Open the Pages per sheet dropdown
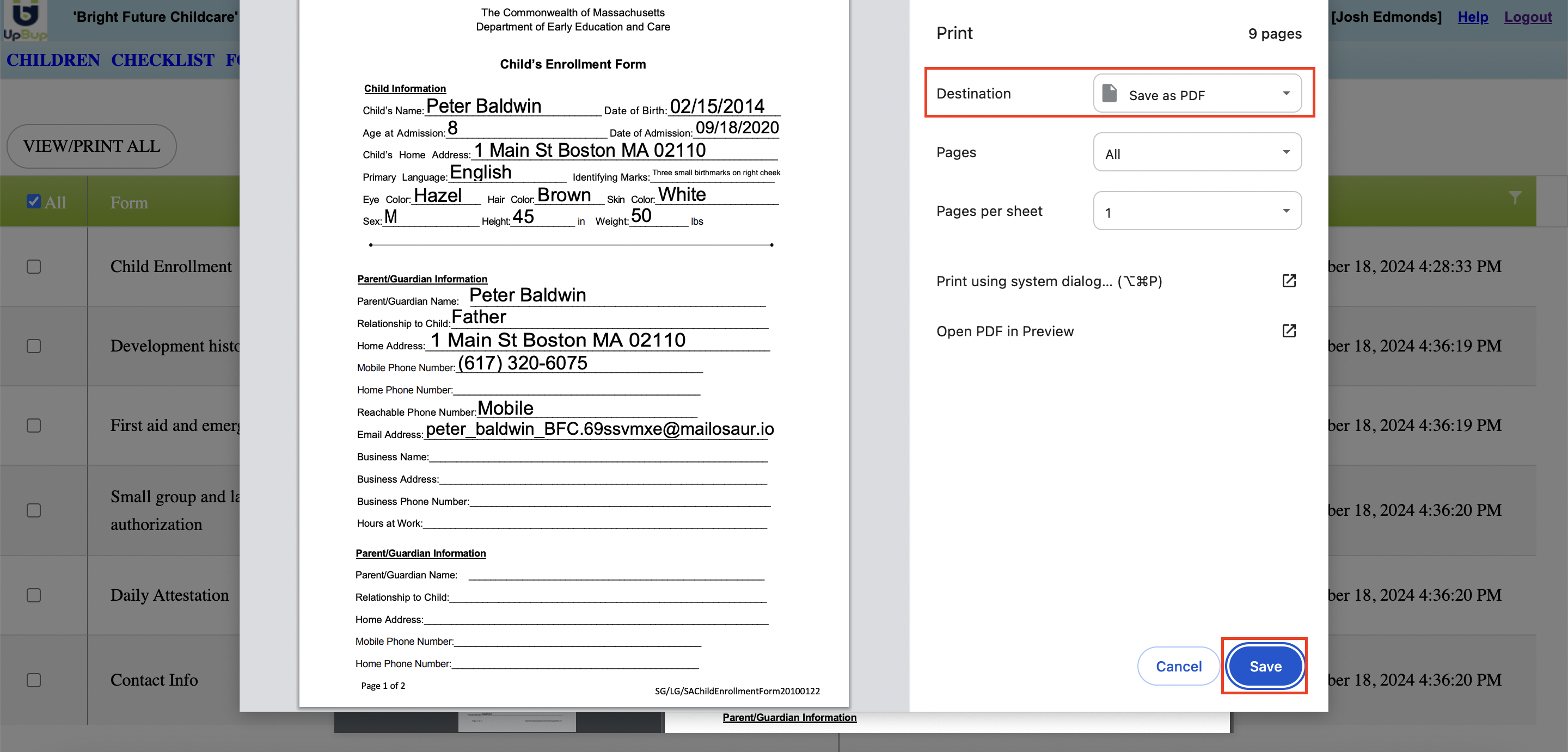The image size is (1568, 752). click(x=1197, y=211)
